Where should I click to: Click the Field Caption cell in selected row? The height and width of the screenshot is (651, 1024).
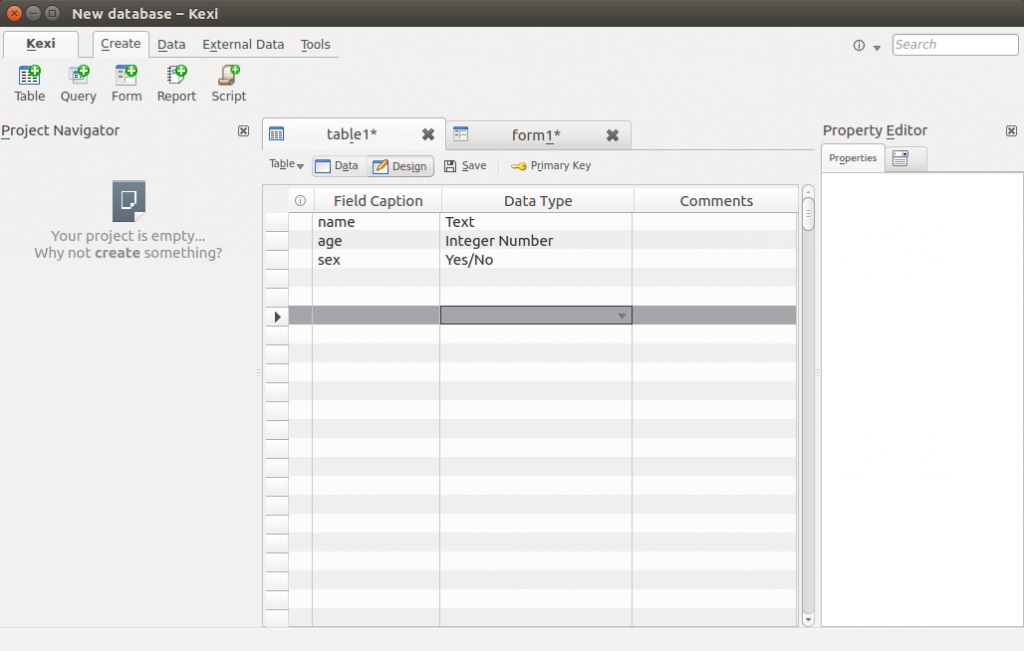pyautogui.click(x=376, y=315)
